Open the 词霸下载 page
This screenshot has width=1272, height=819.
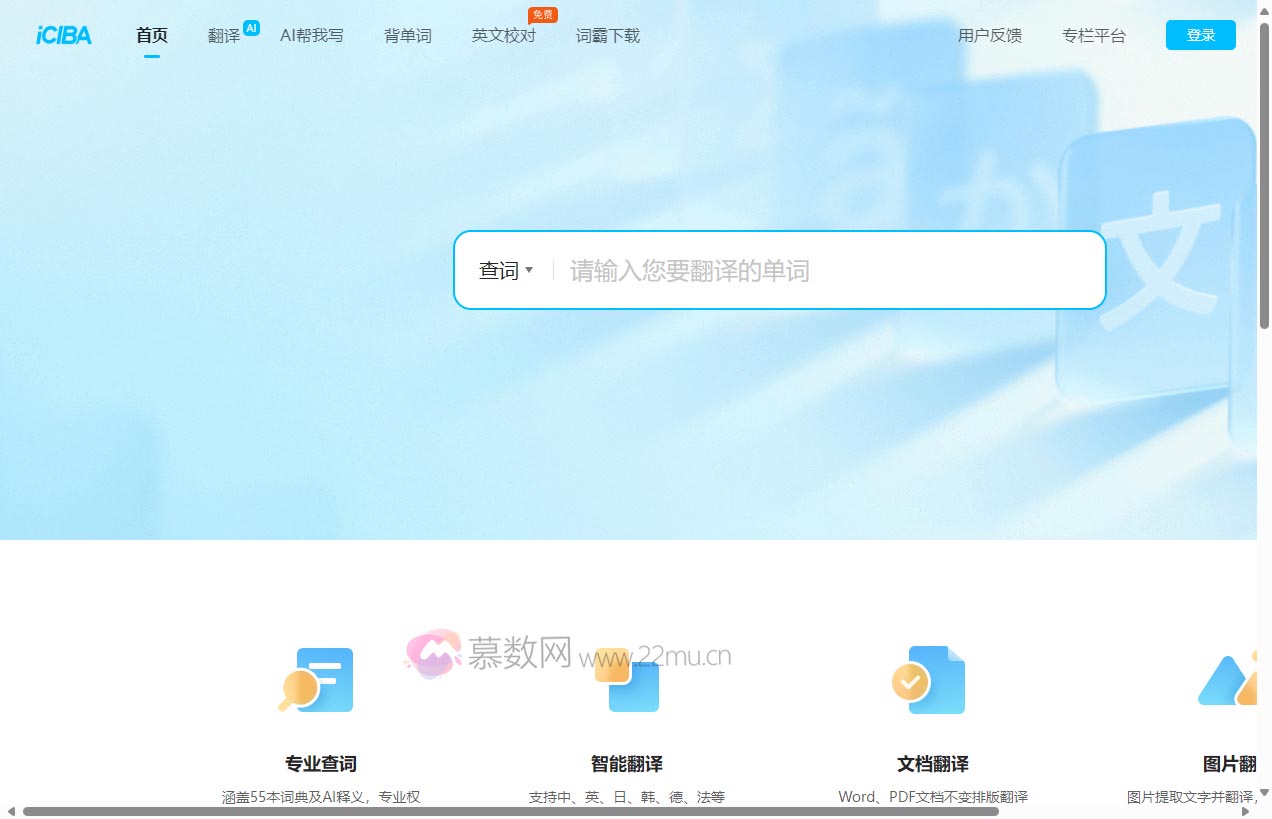tap(608, 36)
